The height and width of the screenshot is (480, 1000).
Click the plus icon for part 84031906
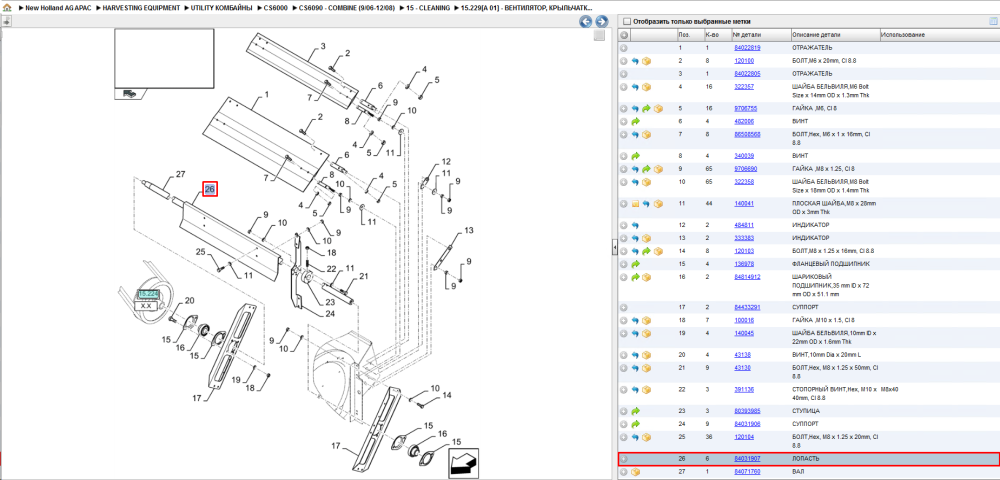coord(624,424)
